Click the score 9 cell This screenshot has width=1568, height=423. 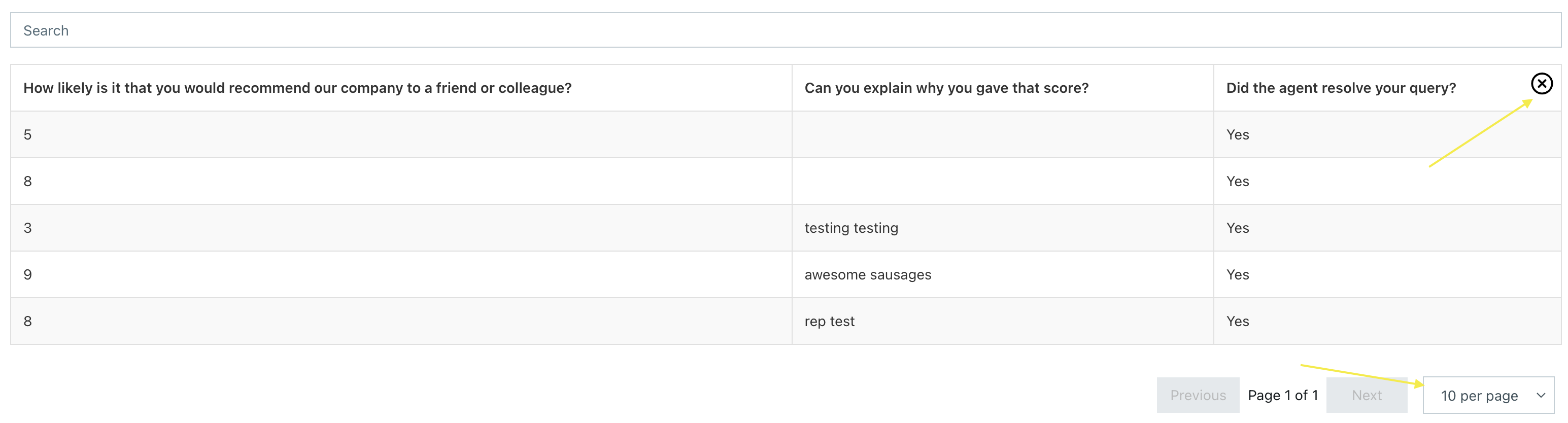pyautogui.click(x=27, y=275)
